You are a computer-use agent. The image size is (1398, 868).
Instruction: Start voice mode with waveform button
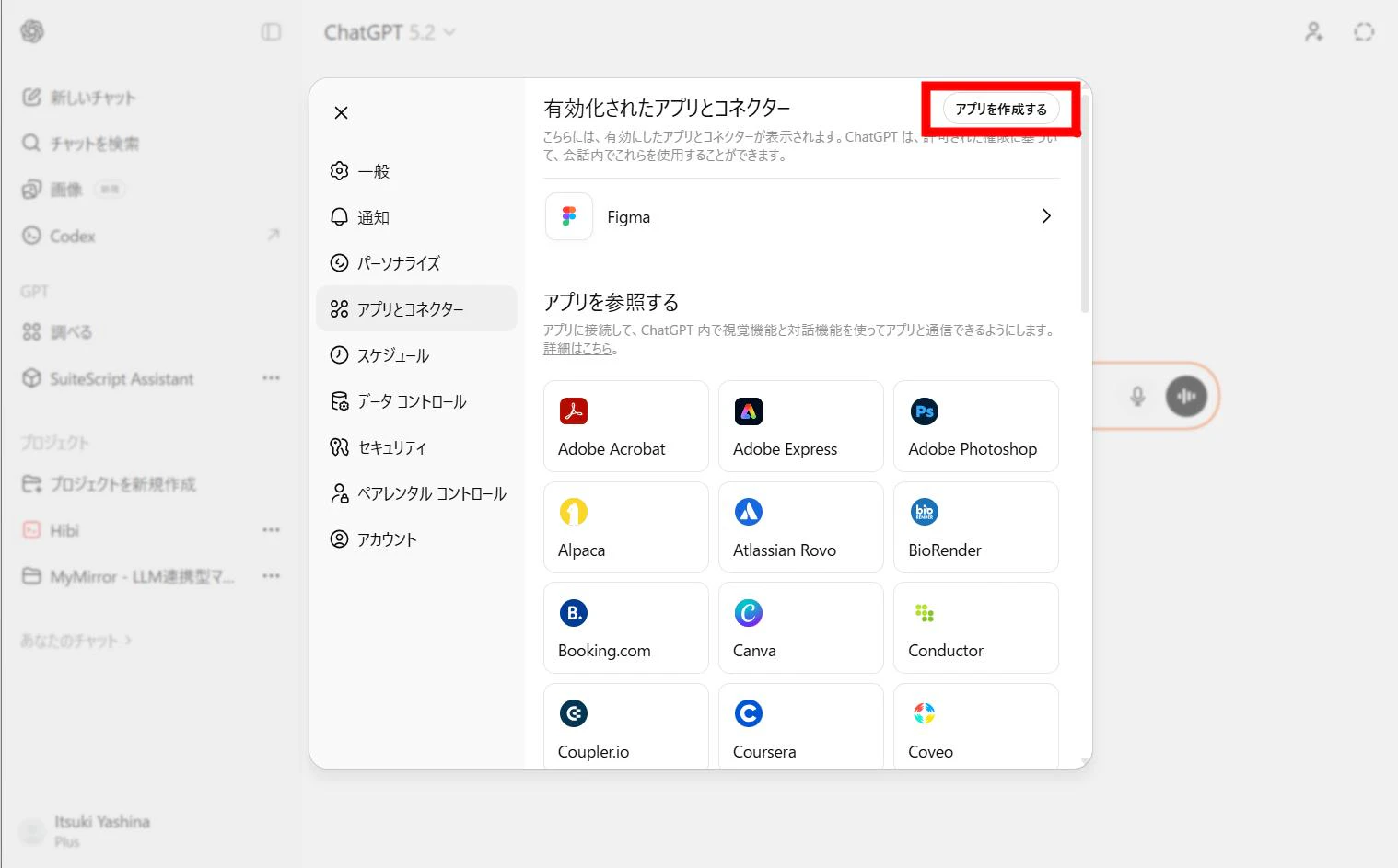1186,397
